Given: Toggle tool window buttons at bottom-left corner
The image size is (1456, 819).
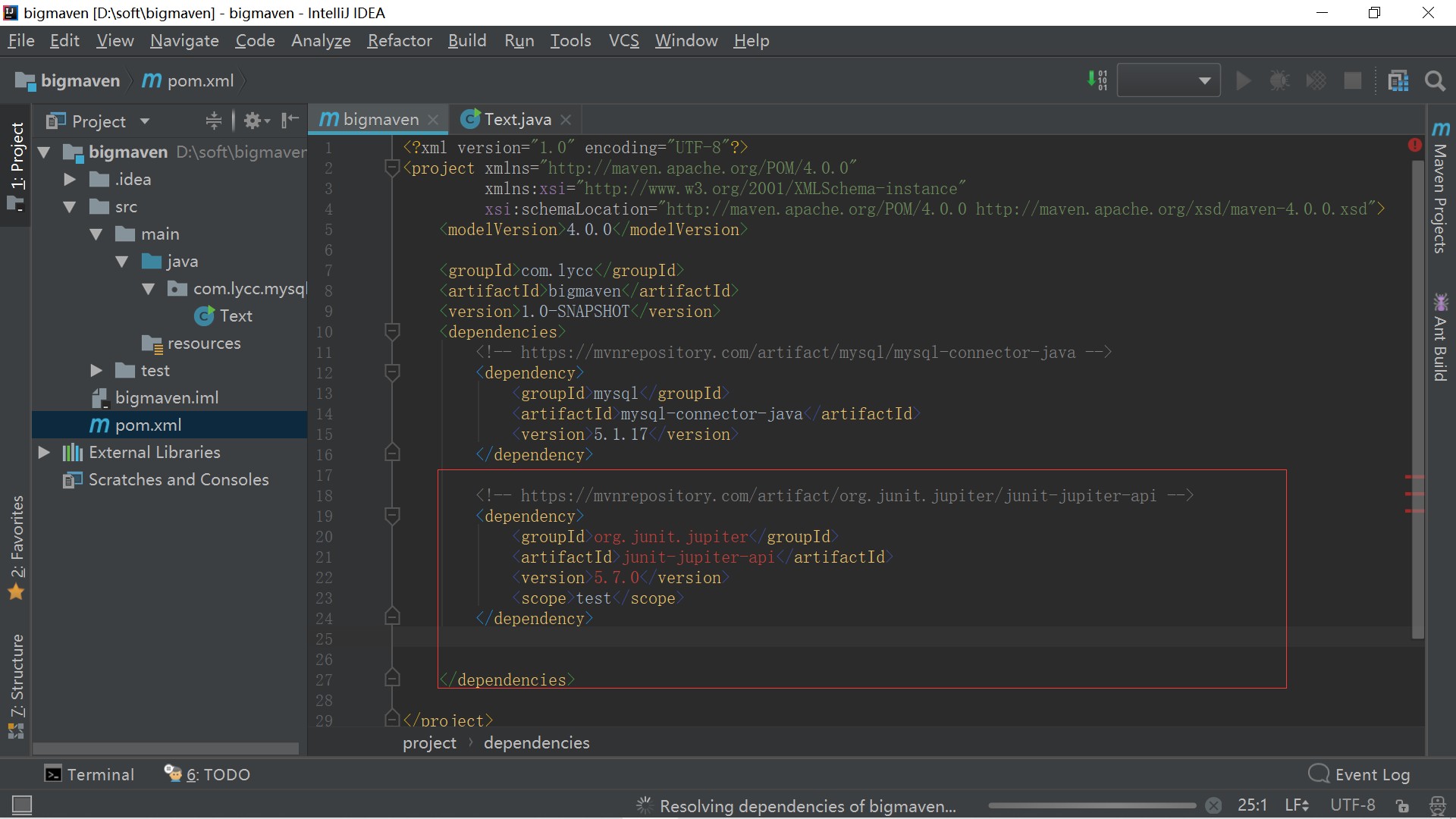Looking at the screenshot, I should 22,805.
